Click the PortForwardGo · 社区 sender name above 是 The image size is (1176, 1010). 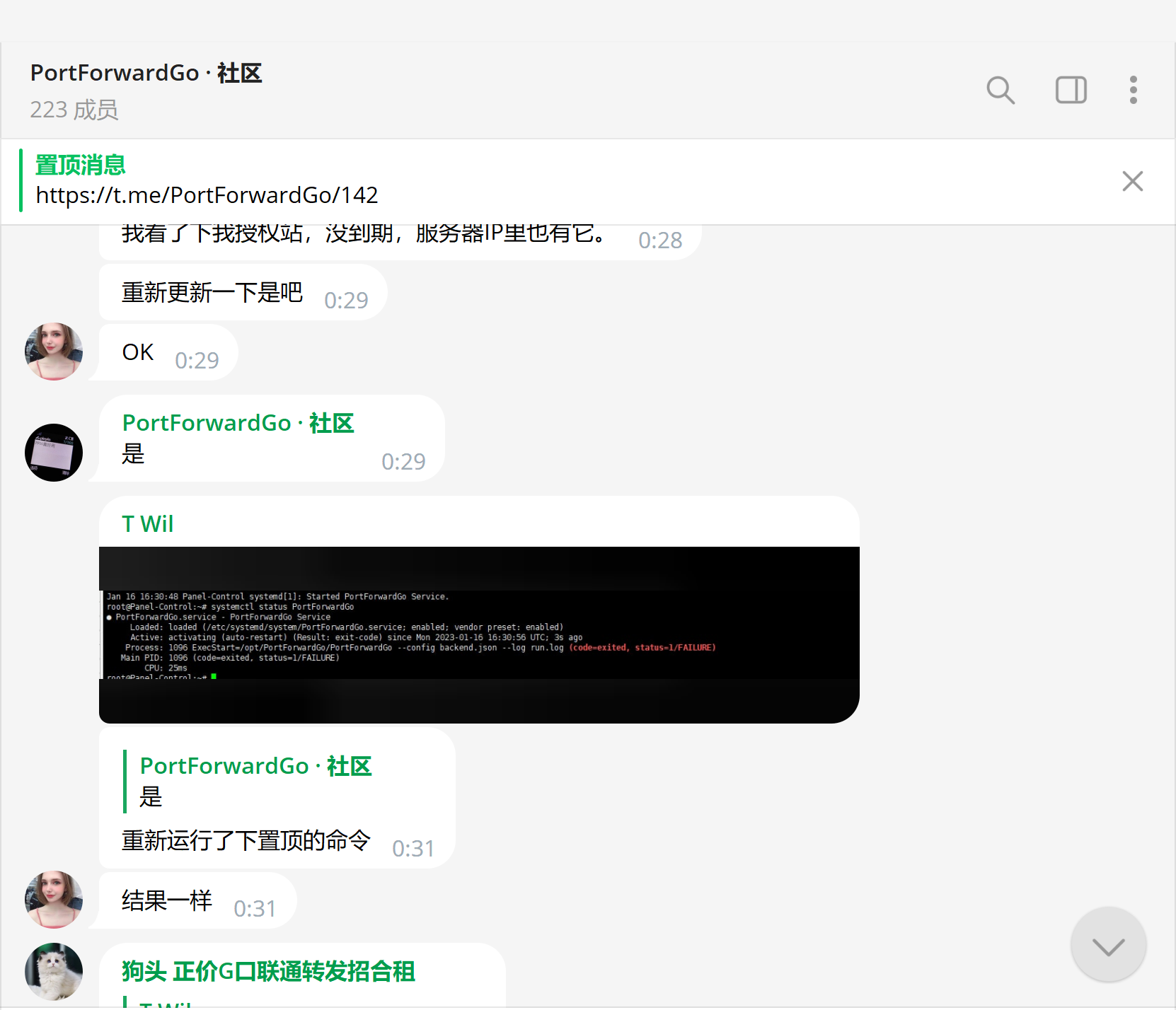[x=238, y=423]
